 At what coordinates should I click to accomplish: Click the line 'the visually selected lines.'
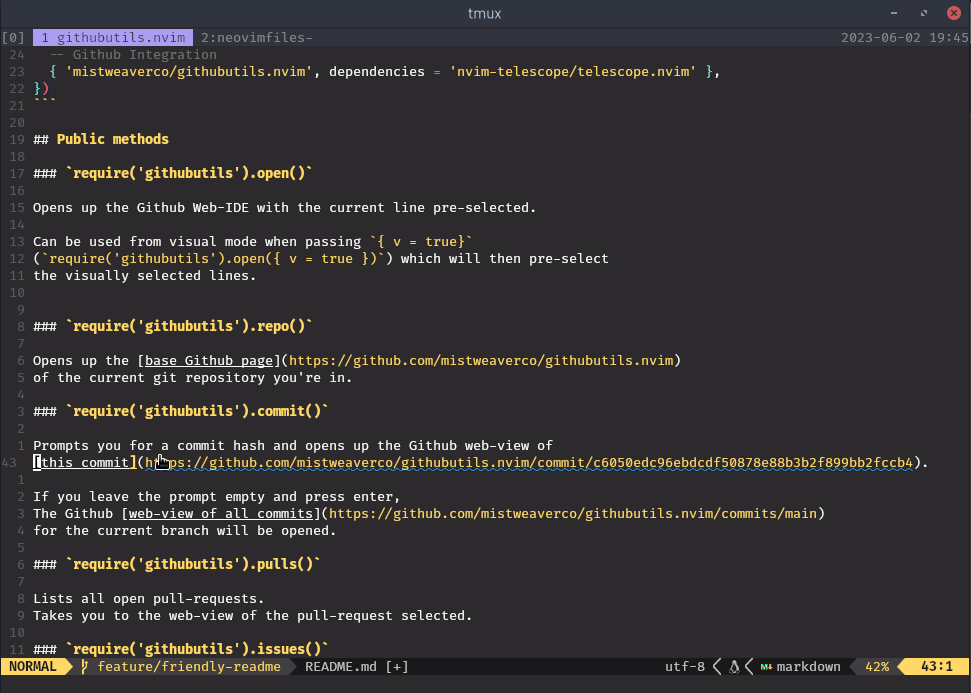point(144,276)
